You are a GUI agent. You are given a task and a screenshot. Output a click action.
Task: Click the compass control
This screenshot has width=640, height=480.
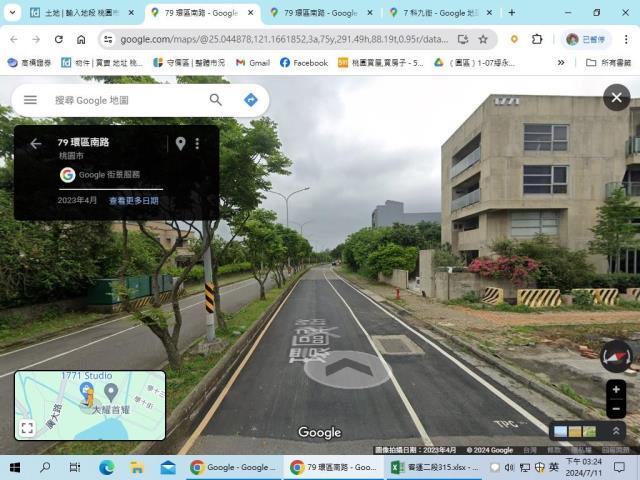[616, 357]
